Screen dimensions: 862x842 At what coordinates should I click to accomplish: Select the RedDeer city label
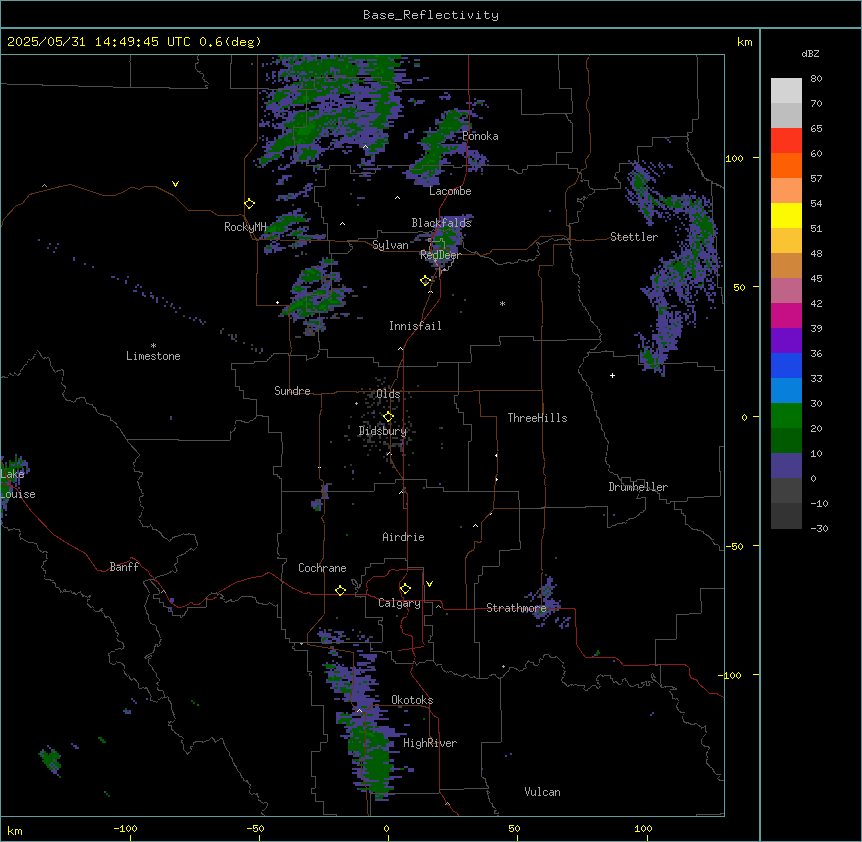tap(440, 255)
